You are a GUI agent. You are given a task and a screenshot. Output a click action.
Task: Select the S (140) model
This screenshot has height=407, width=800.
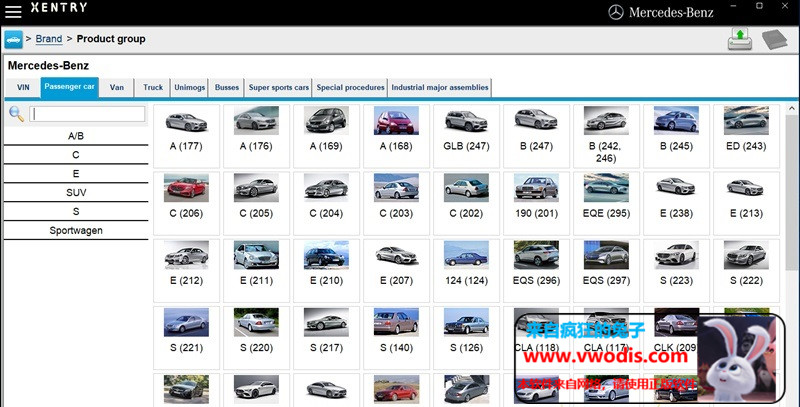click(x=396, y=338)
